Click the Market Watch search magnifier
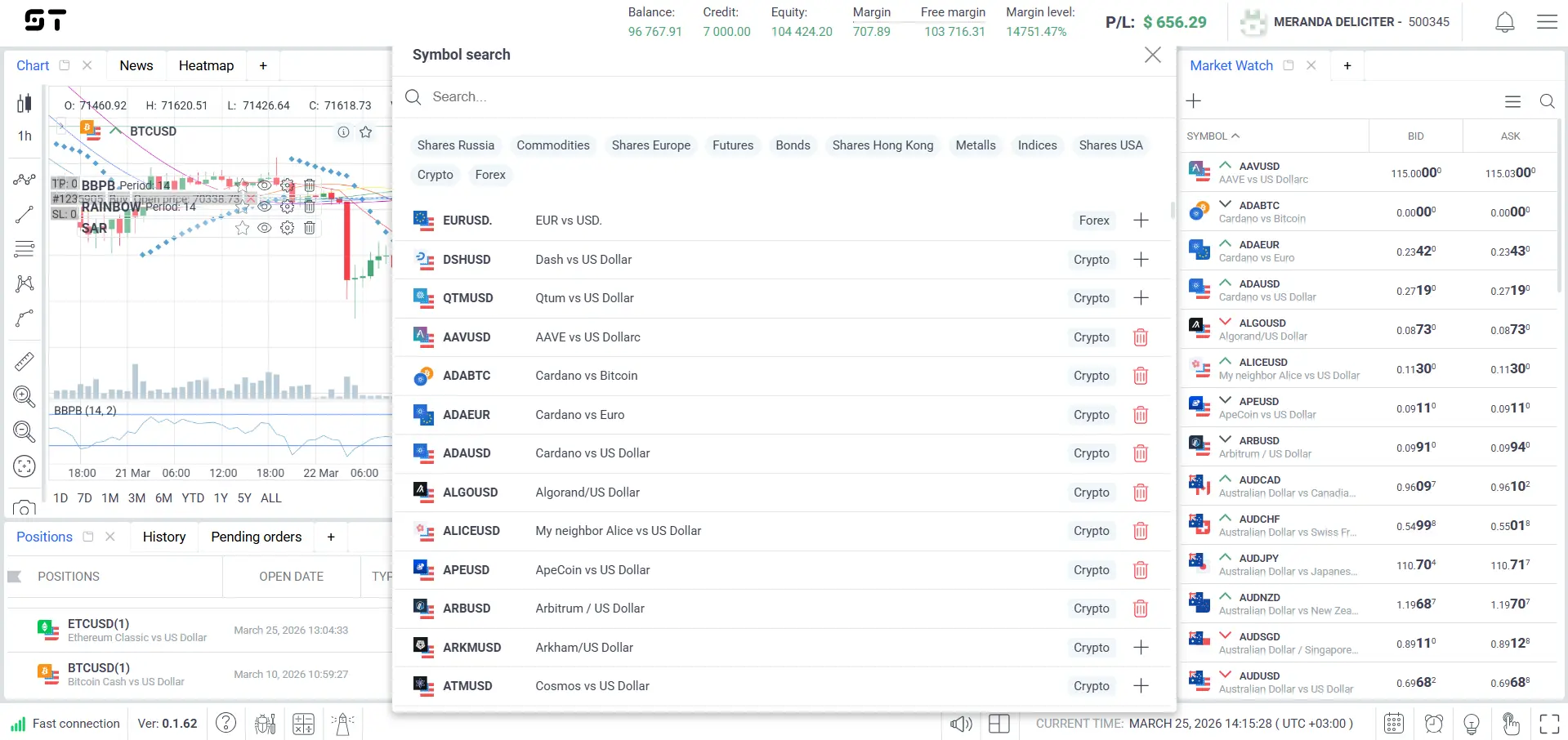 [1547, 101]
